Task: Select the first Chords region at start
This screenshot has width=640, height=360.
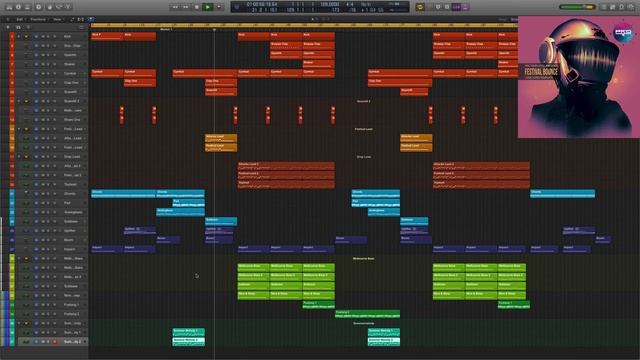Action: click(x=123, y=194)
